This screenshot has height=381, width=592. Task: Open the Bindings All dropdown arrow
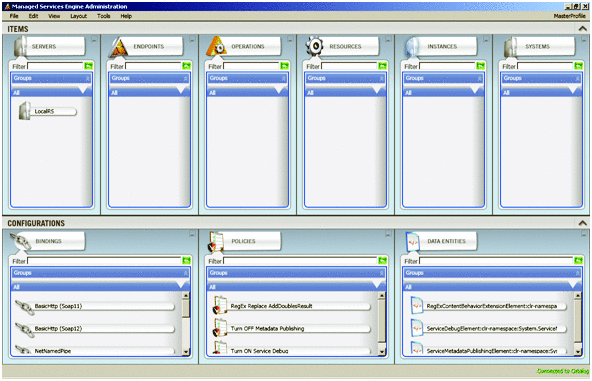pos(181,284)
